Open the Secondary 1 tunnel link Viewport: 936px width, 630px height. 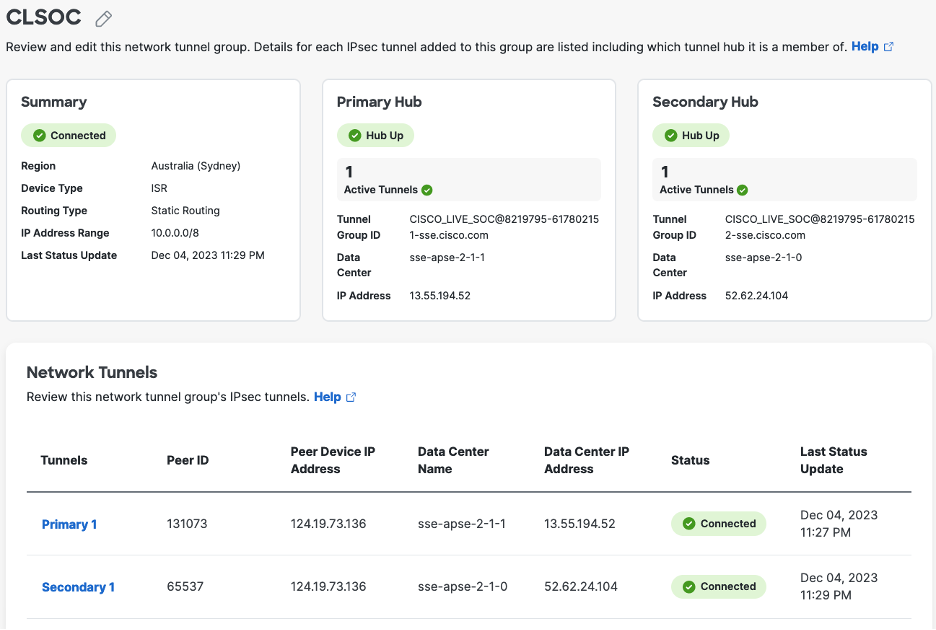(x=78, y=587)
